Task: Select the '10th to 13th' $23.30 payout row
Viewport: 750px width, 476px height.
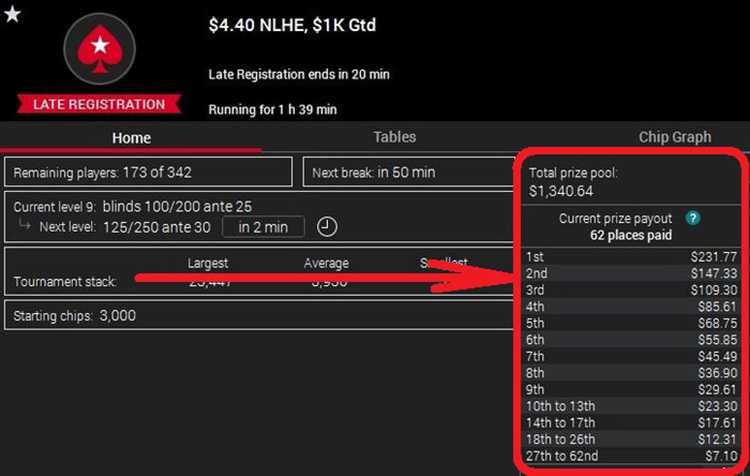Action: [631, 406]
